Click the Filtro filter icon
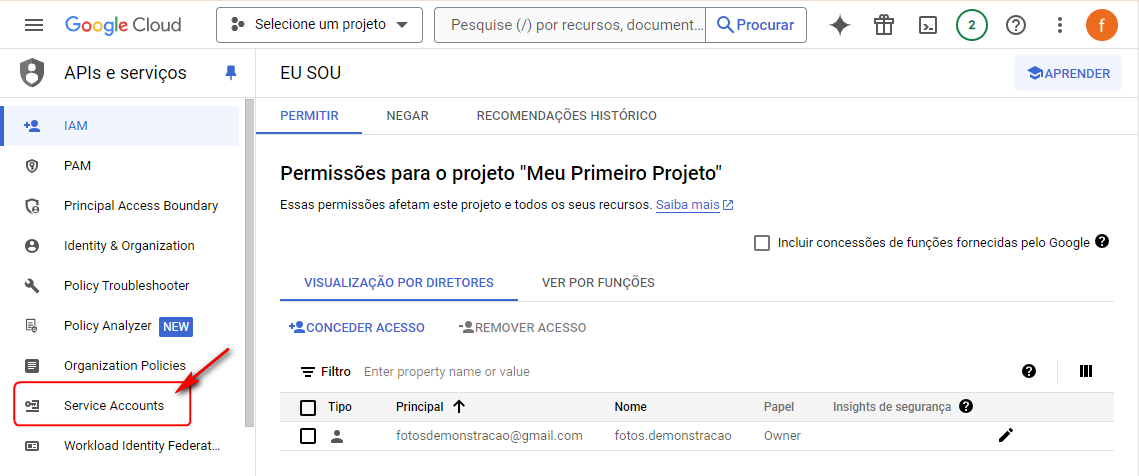Image resolution: width=1139 pixels, height=476 pixels. (x=308, y=372)
